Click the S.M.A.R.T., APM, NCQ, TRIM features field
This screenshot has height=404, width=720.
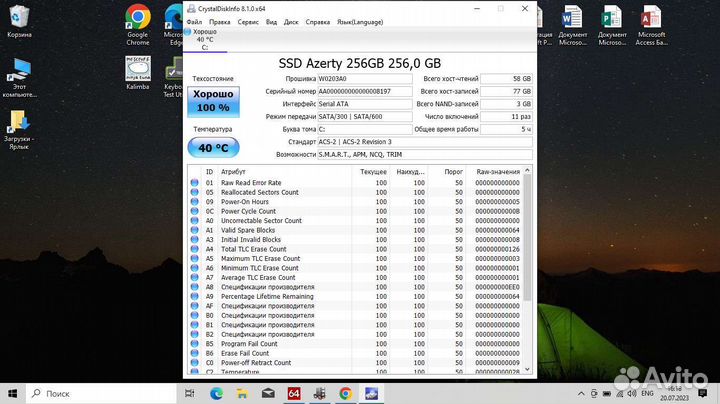click(425, 155)
